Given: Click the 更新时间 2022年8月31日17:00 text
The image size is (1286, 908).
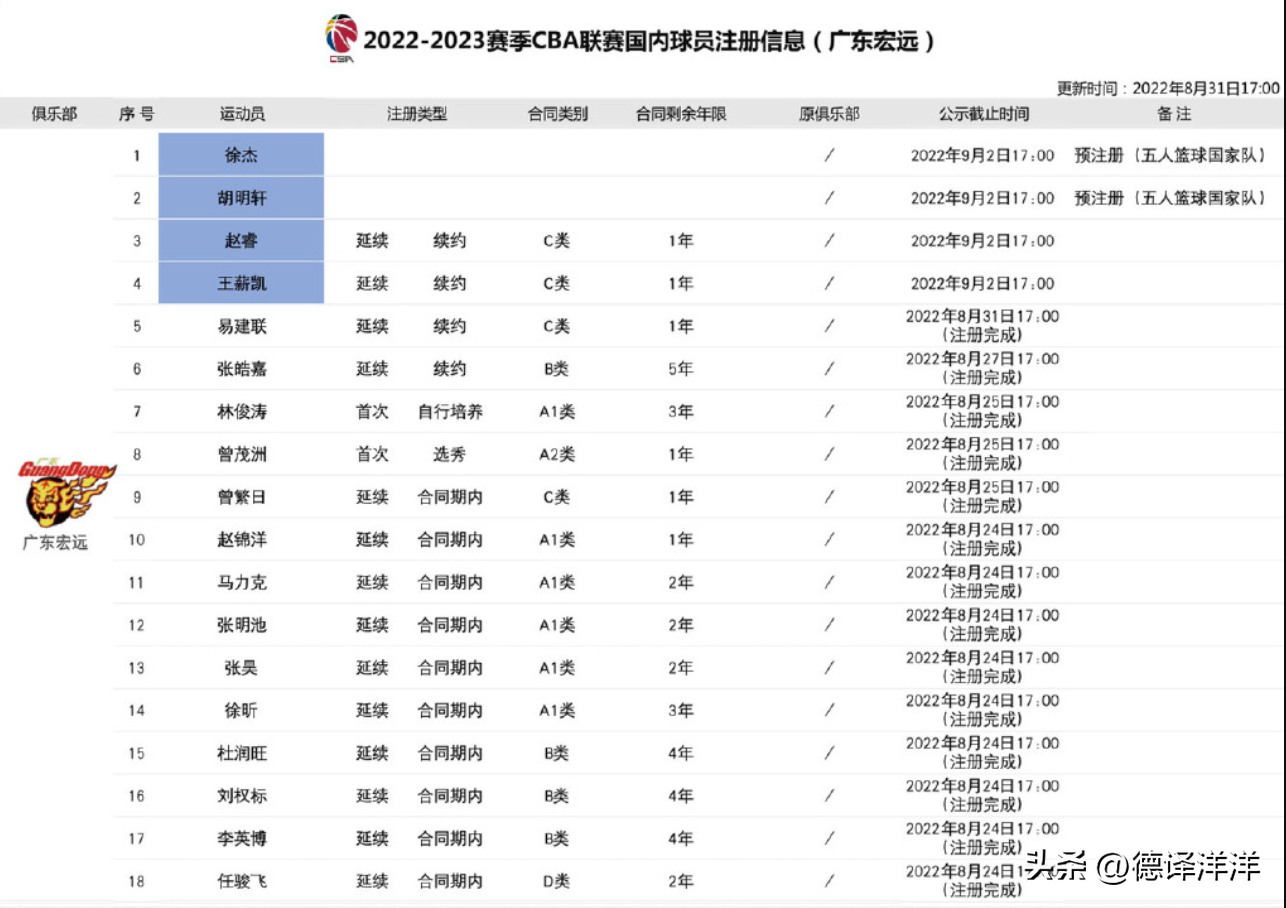Looking at the screenshot, I should click(x=1168, y=88).
